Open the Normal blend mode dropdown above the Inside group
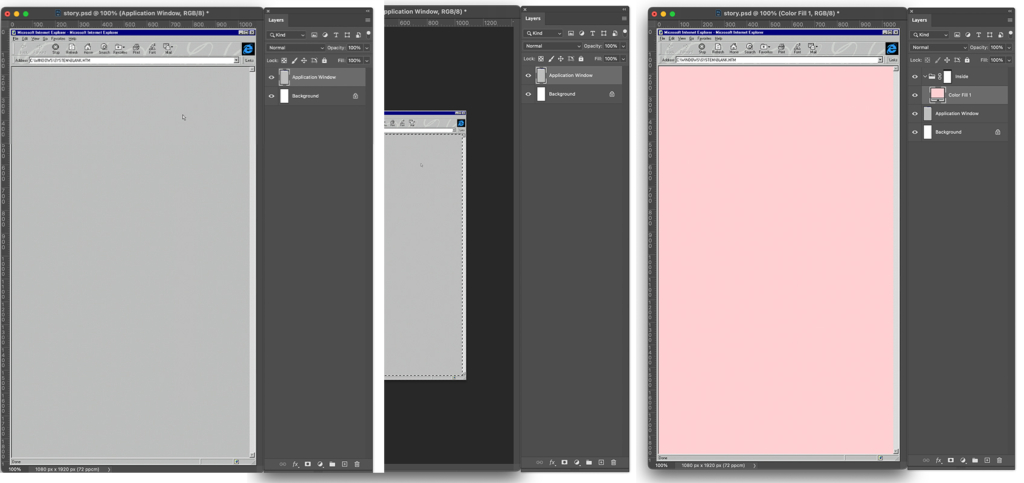Image resolution: width=1024 pixels, height=483 pixels. click(x=940, y=48)
